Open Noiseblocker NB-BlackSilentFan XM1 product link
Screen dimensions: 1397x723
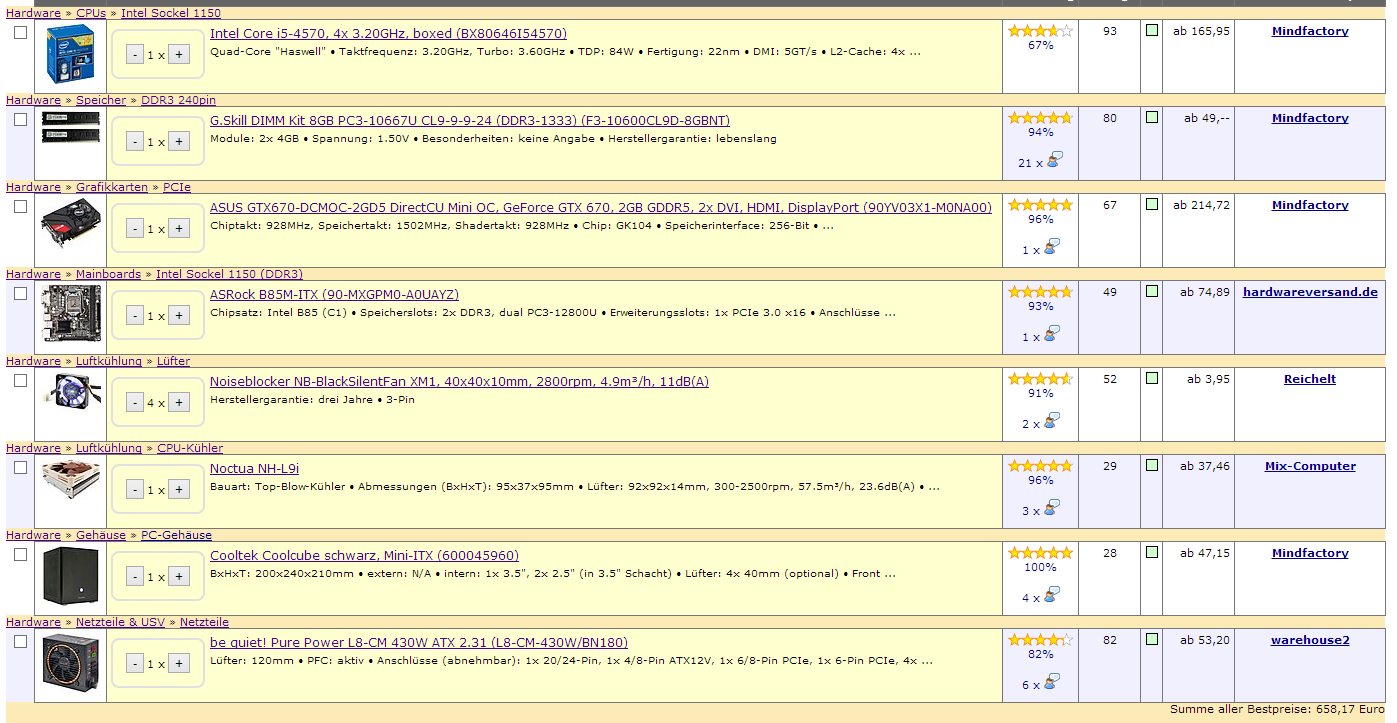(459, 381)
